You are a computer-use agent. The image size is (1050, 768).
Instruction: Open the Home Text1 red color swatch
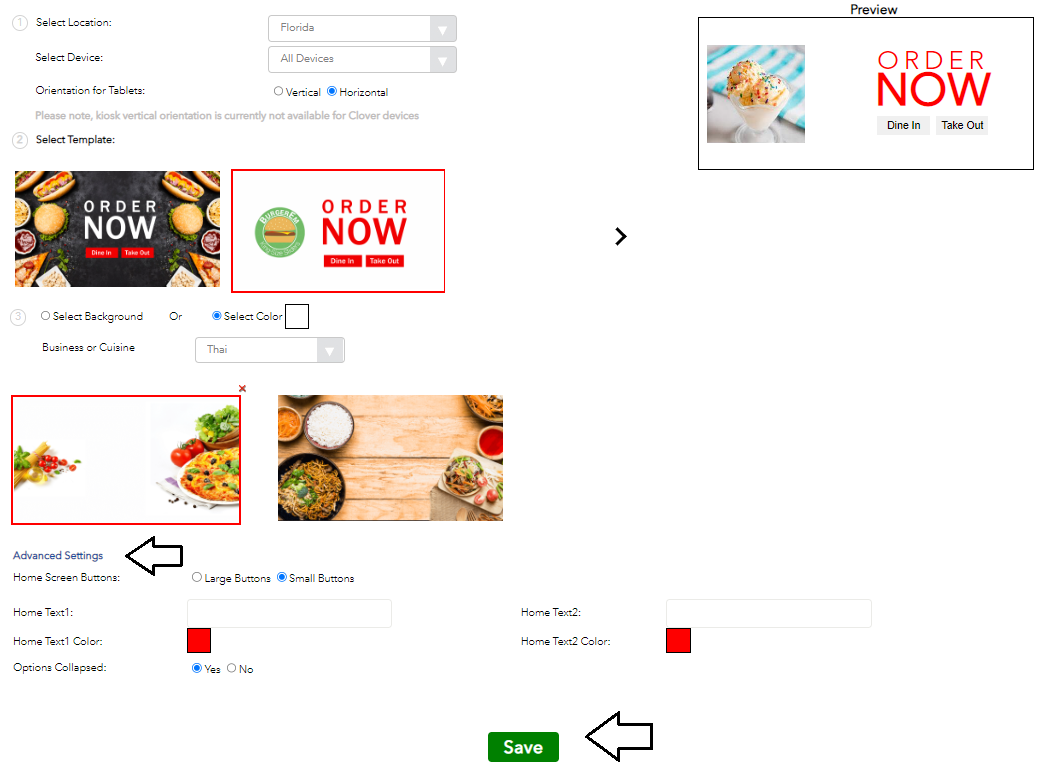[199, 640]
